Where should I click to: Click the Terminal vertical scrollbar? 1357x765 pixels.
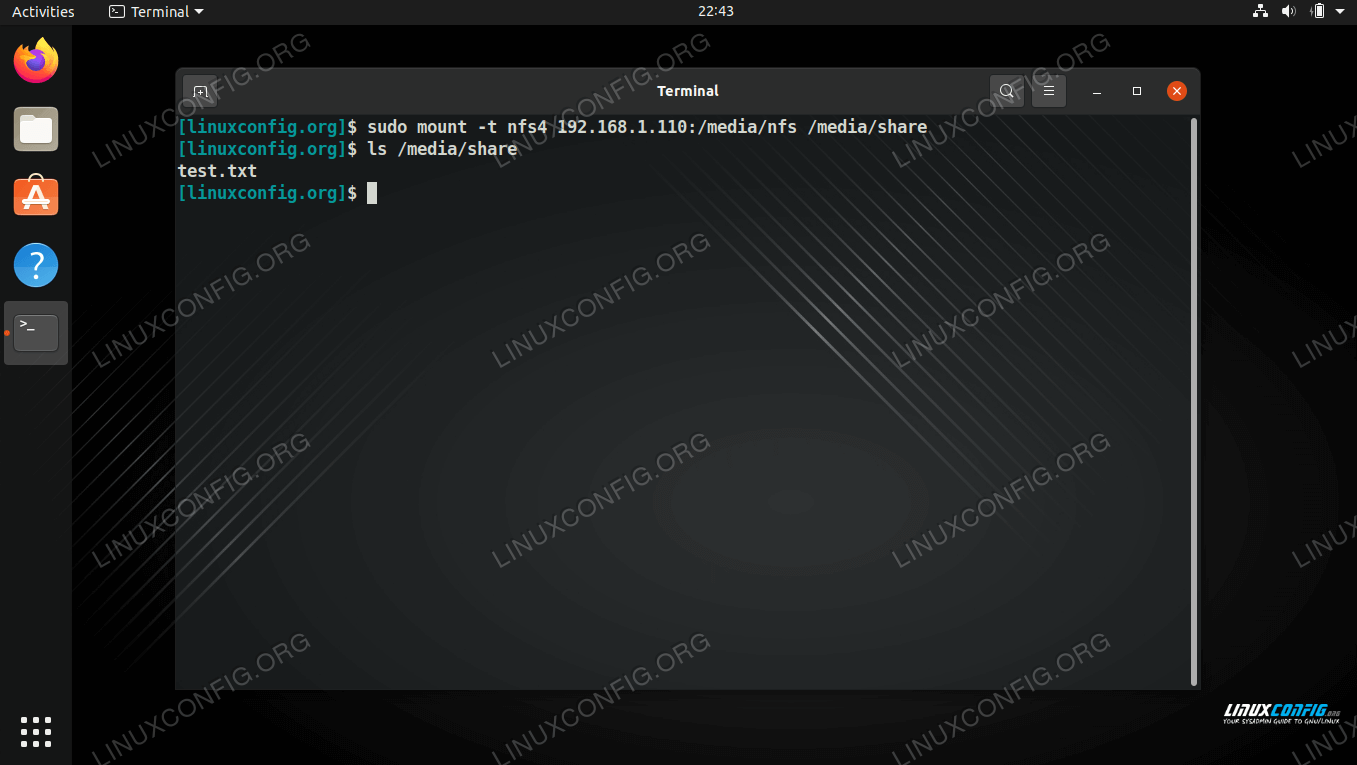coord(1193,400)
